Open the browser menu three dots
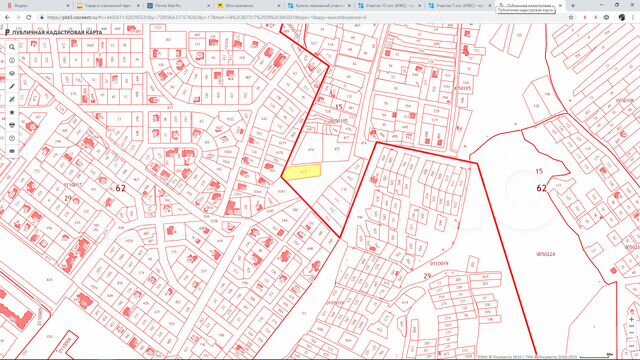The image size is (640, 360). pos(633,18)
